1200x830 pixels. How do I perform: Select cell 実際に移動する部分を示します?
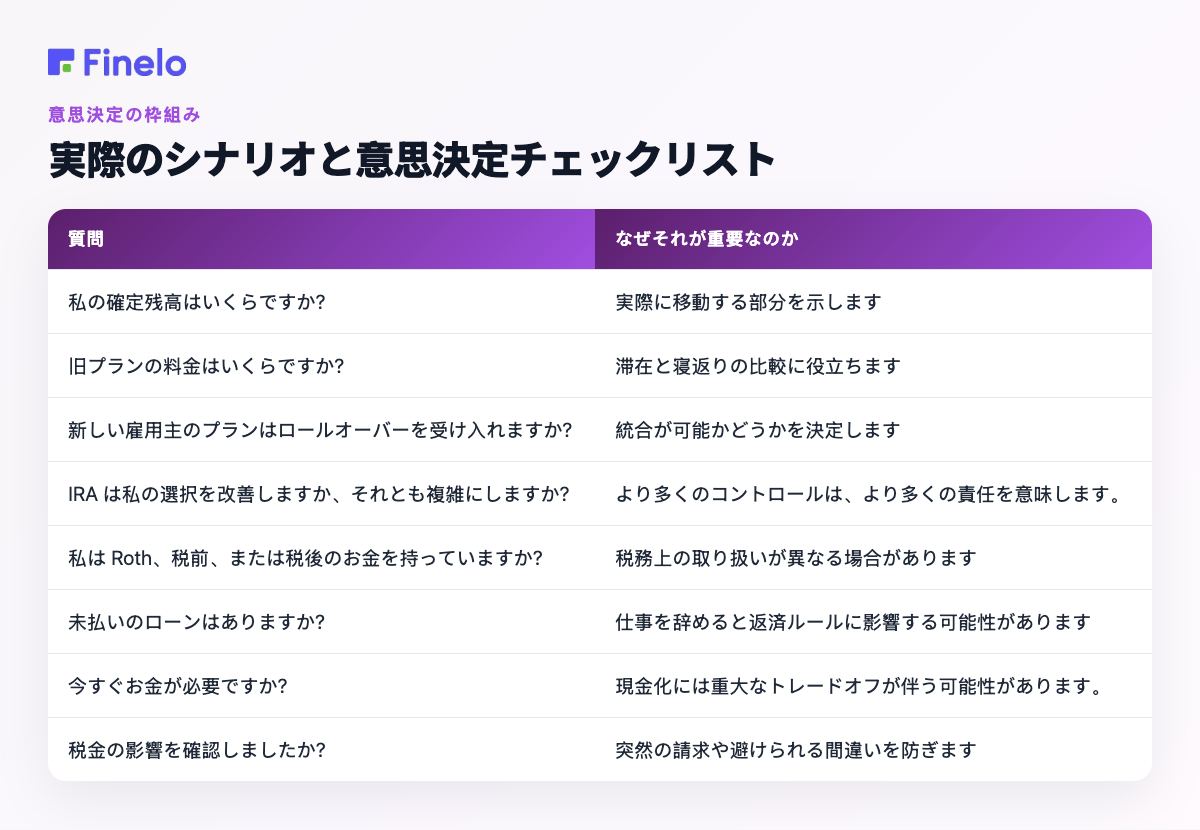[x=873, y=301]
